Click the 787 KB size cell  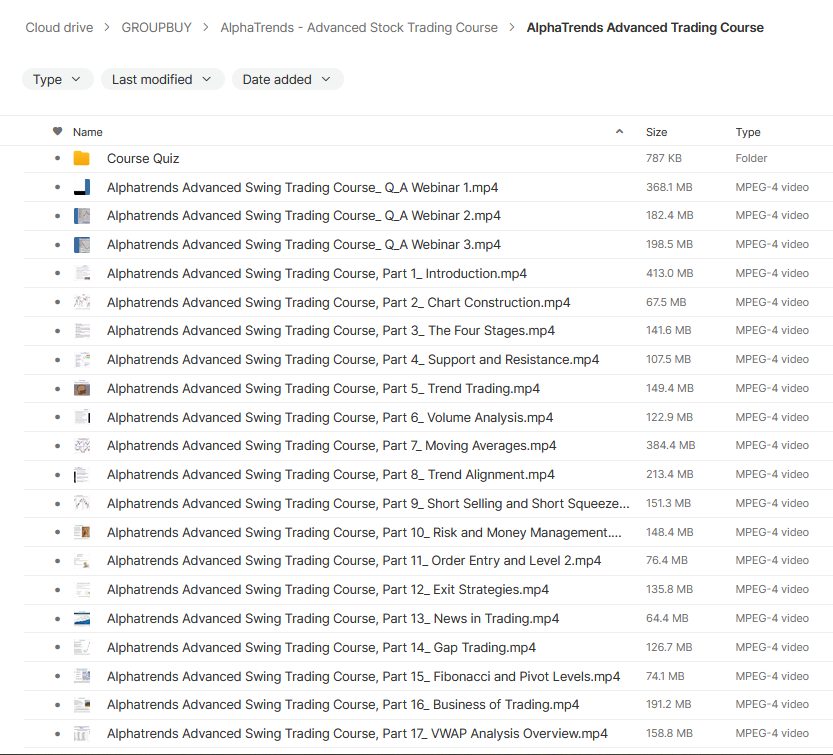(x=664, y=158)
